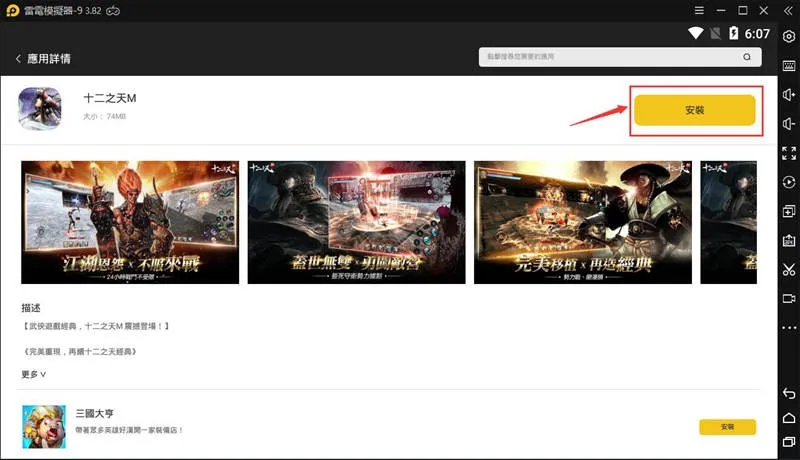The width and height of the screenshot is (800, 460).
Task: Click the yellow install button for 十二之天M
Action: click(694, 110)
